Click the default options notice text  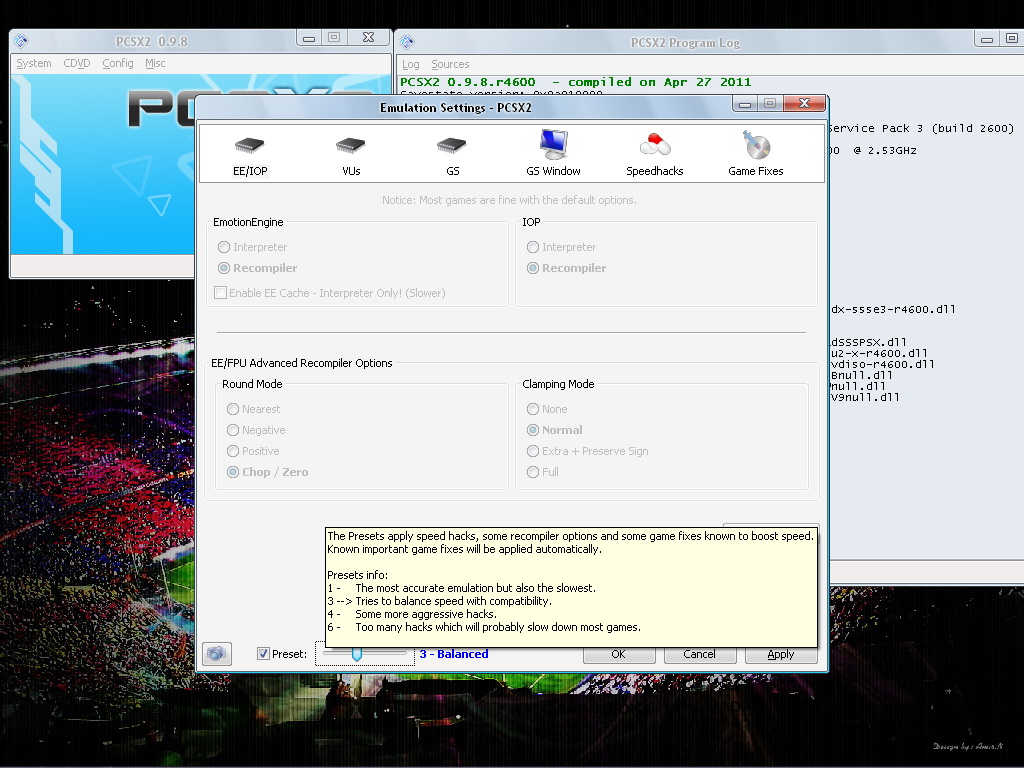click(509, 200)
